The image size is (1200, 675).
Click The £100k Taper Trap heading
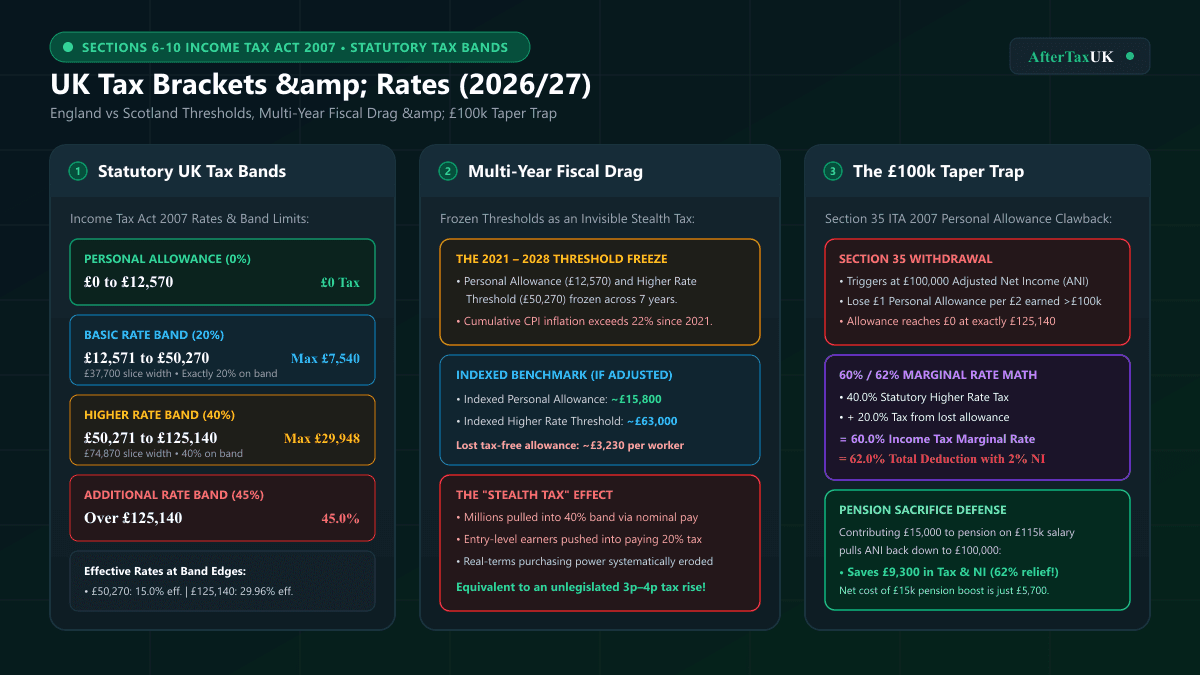tap(938, 171)
